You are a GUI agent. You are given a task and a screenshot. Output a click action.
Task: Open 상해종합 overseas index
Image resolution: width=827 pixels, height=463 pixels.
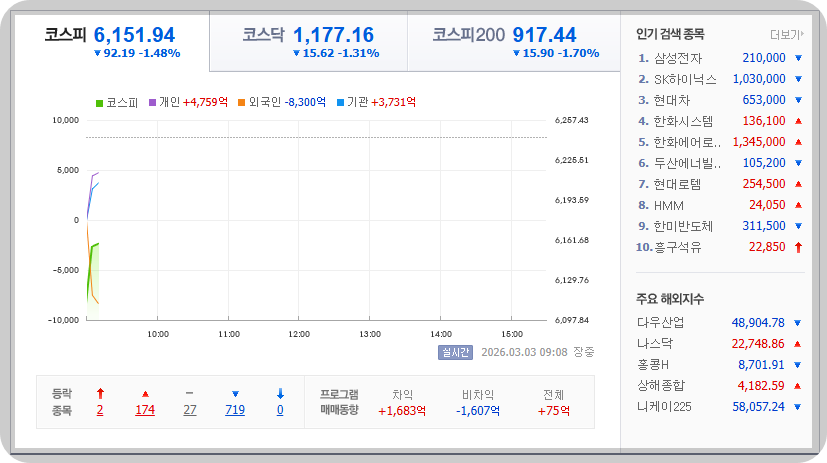(660, 386)
